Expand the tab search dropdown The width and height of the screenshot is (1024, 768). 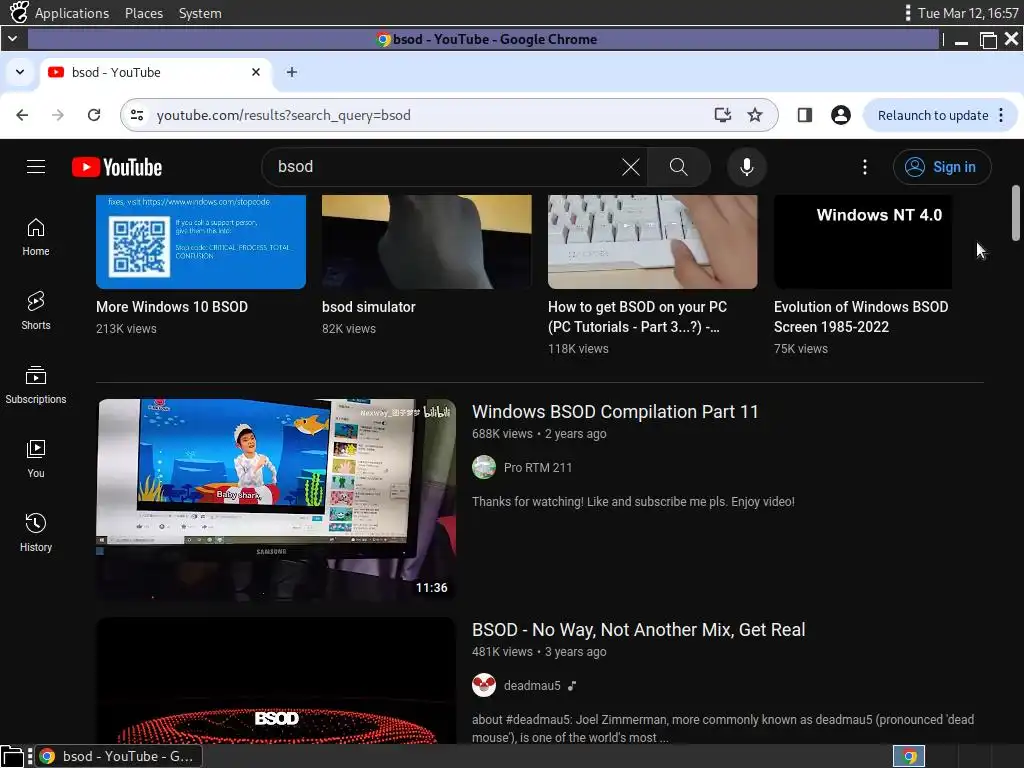20,72
